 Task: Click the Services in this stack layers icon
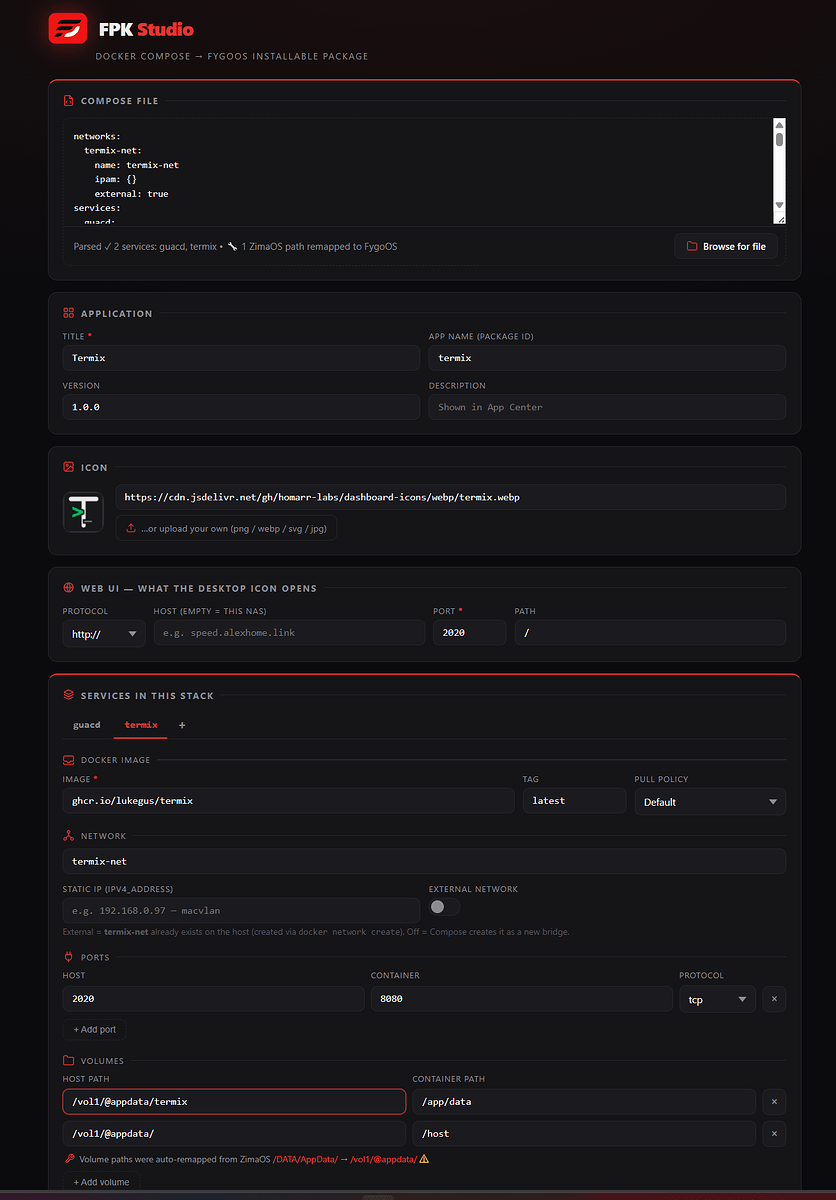point(68,695)
